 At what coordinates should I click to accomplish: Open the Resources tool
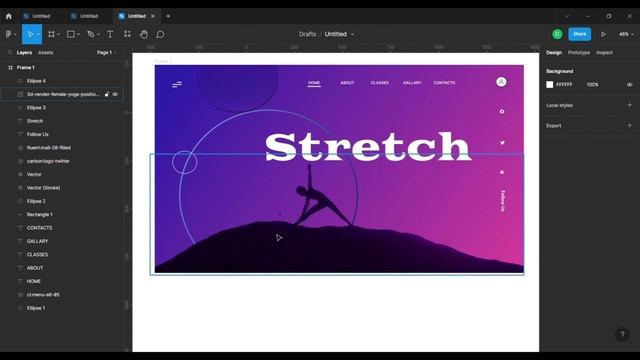pyautogui.click(x=127, y=34)
